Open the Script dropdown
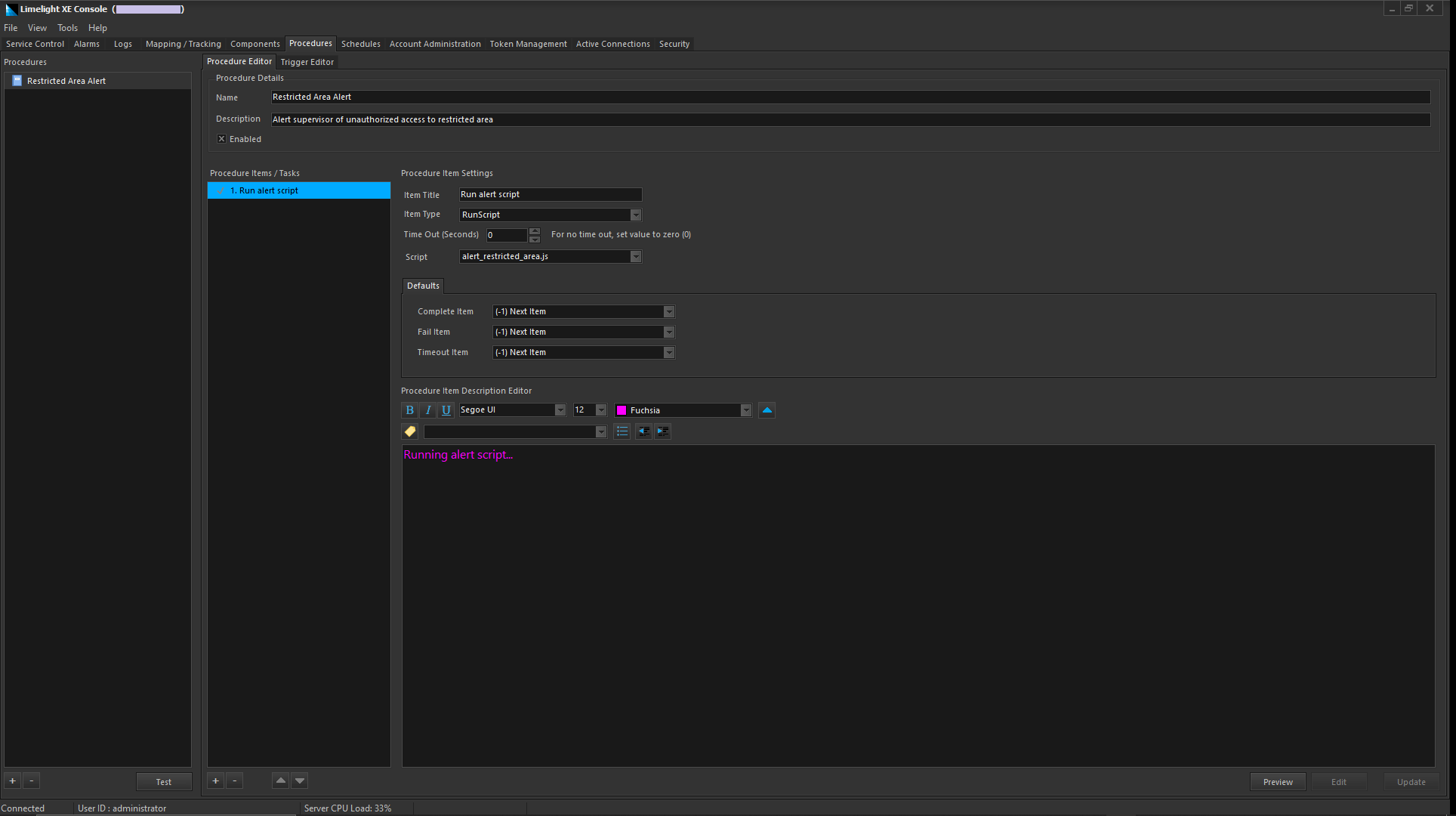The width and height of the screenshot is (1456, 816). (x=636, y=257)
